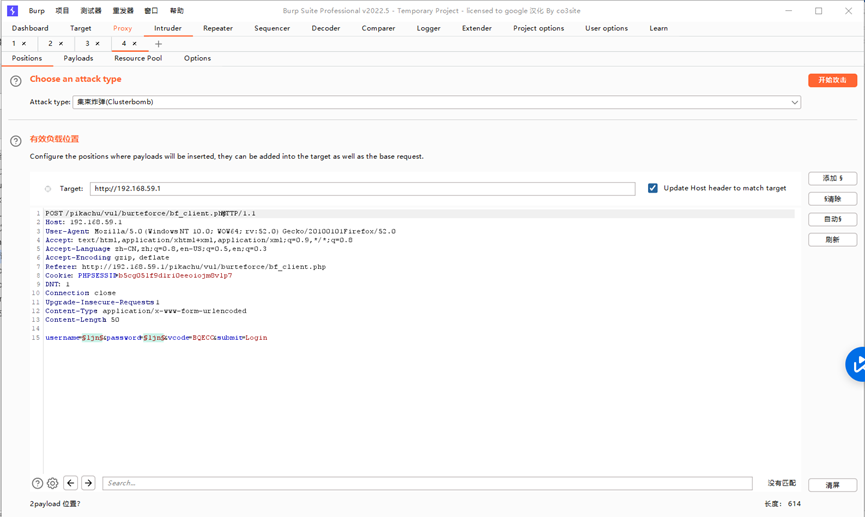Open the 帮助 menu
The image size is (865, 517).
177,10
